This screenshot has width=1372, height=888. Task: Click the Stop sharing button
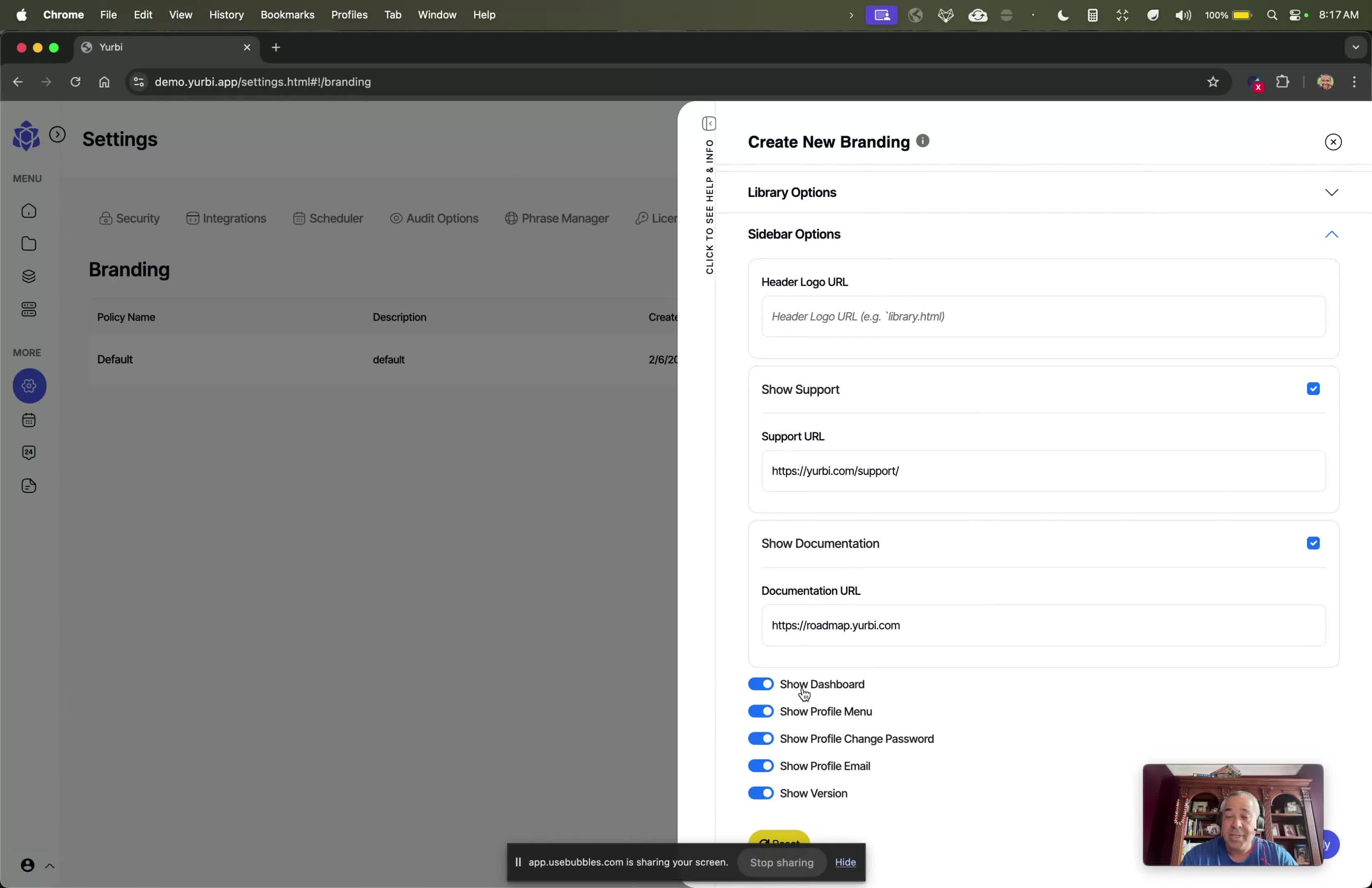pyautogui.click(x=781, y=863)
